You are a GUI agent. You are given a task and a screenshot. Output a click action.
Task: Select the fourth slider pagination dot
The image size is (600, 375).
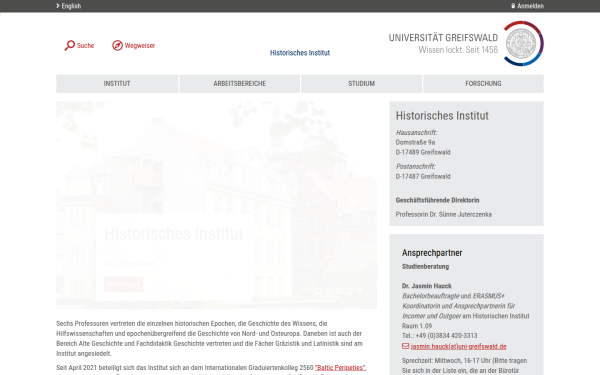pyautogui.click(x=349, y=291)
